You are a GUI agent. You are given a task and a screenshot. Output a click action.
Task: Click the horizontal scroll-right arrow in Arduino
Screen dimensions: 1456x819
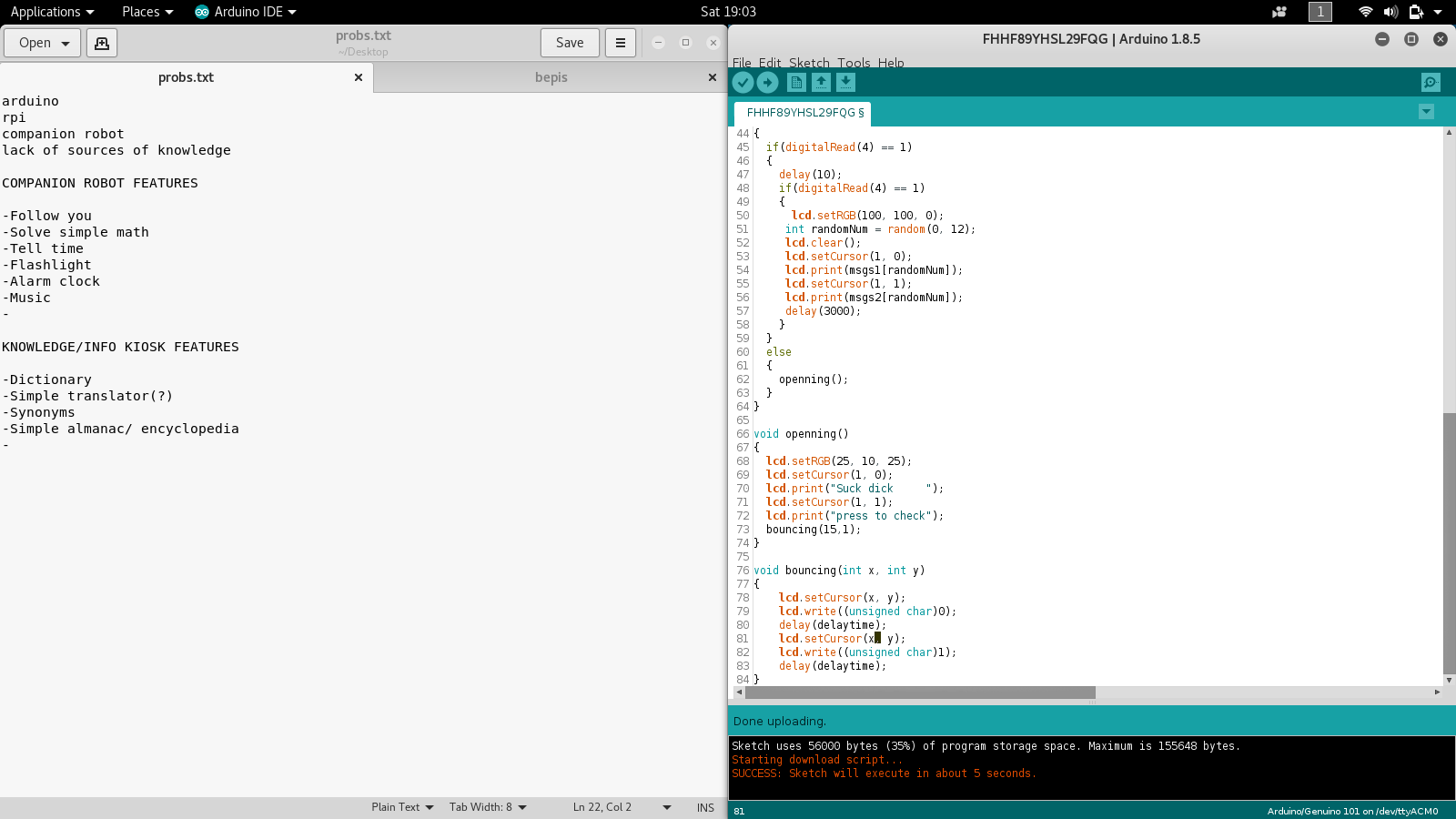(x=1437, y=693)
